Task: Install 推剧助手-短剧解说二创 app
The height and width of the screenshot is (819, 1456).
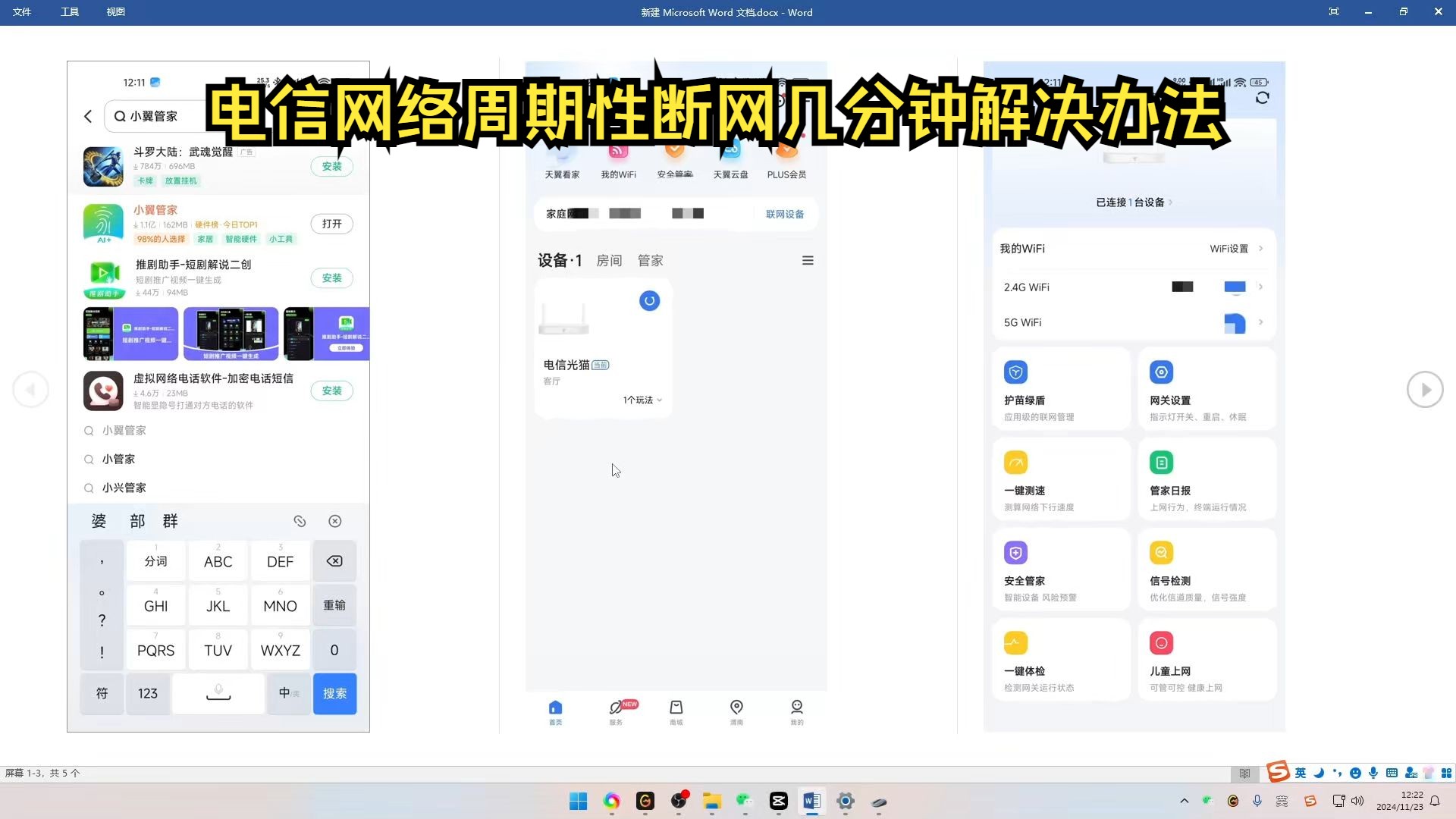Action: pyautogui.click(x=331, y=278)
